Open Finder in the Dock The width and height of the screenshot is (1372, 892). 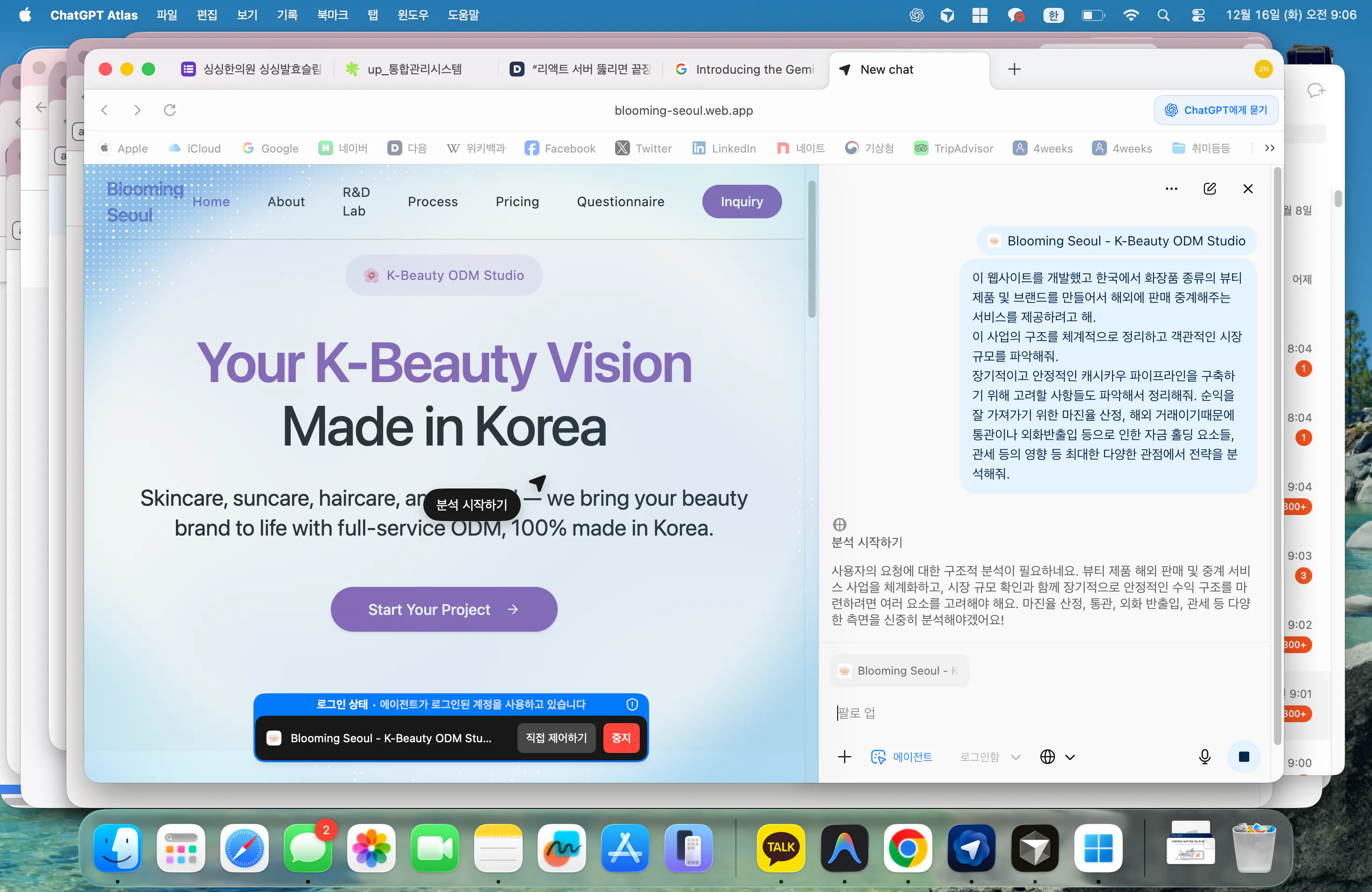pyautogui.click(x=118, y=848)
